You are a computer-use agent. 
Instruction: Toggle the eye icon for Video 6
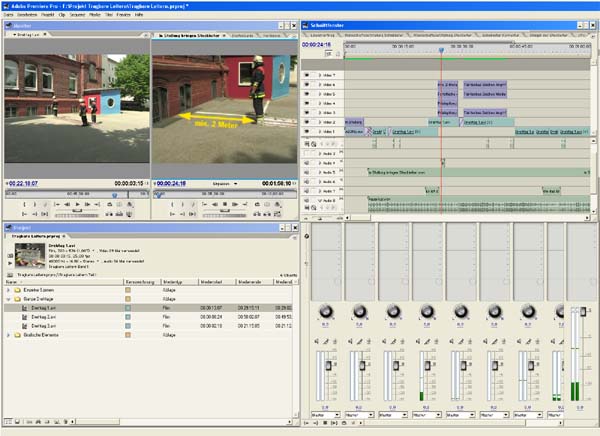(x=307, y=84)
